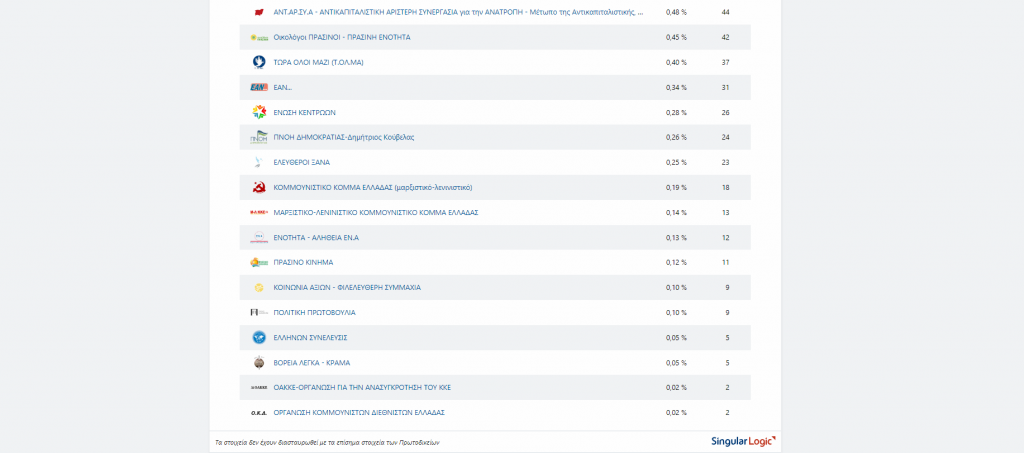The width and height of the screenshot is (1024, 453).
Task: Click the ΜΑΡΞΙΣΤΙΚΟ-ΛΕΝΙΝΙΣΤΙΚΟ ΚΟΜΜΟΥΝΙΣΤΙΚΟ ΚΟΜΜΑ logo
Action: coord(259,213)
